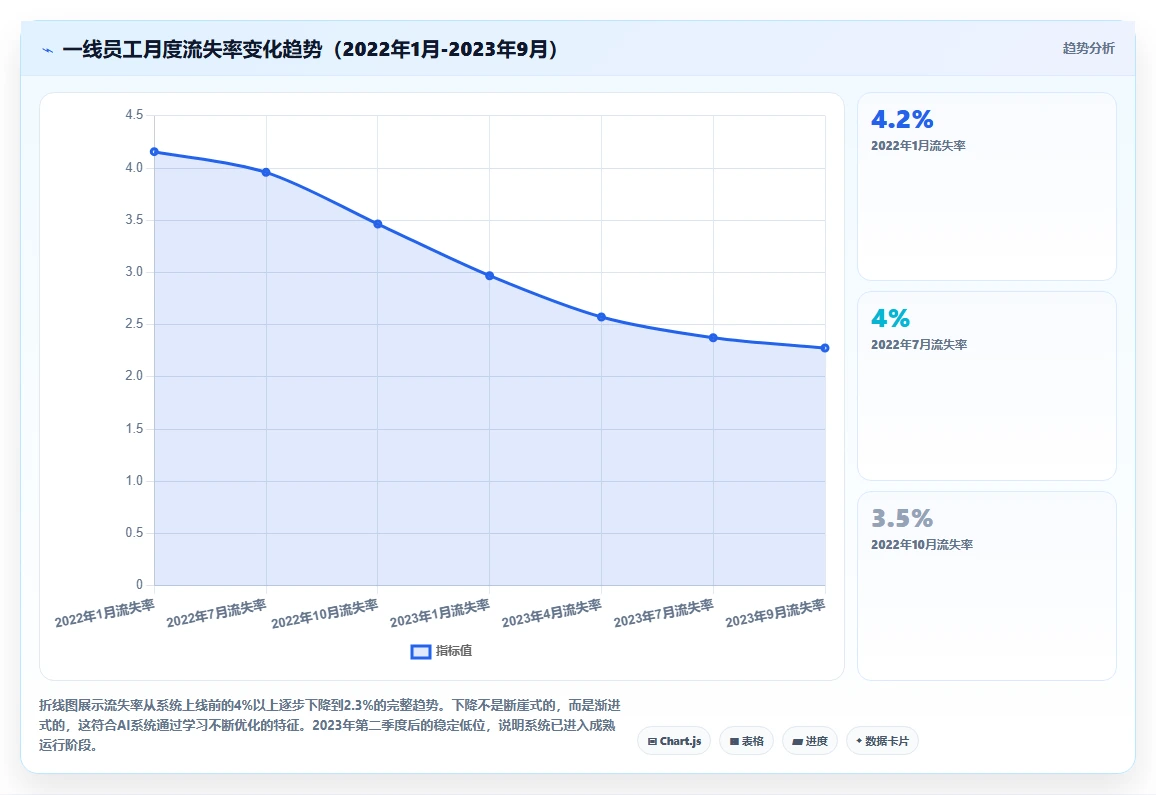Screen dimensions: 1156x795
Task: Click the data point for 2023年7月流失率
Action: pos(713,338)
